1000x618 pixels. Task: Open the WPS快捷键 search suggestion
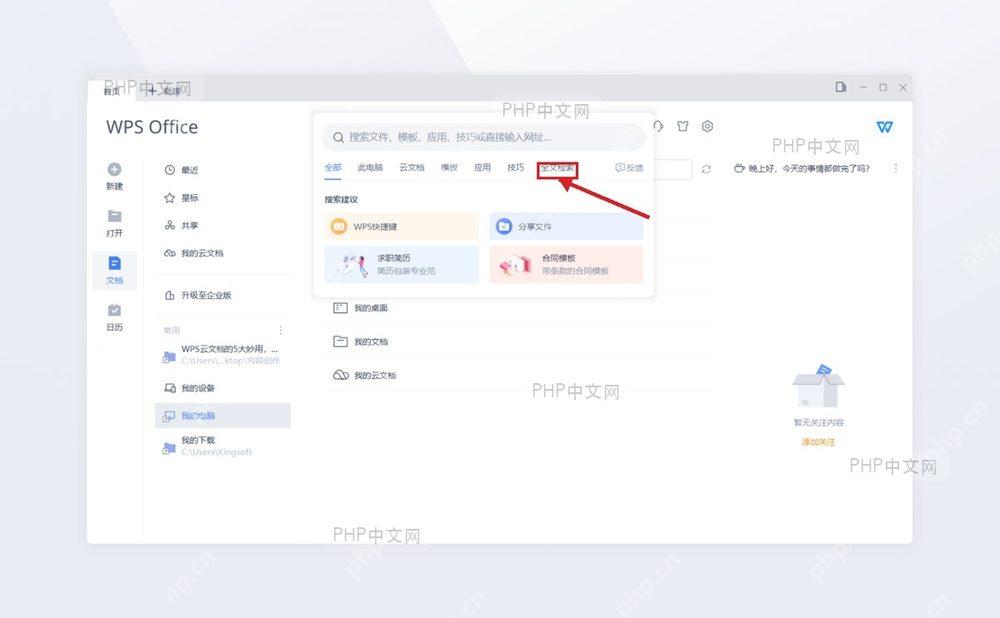(401, 226)
